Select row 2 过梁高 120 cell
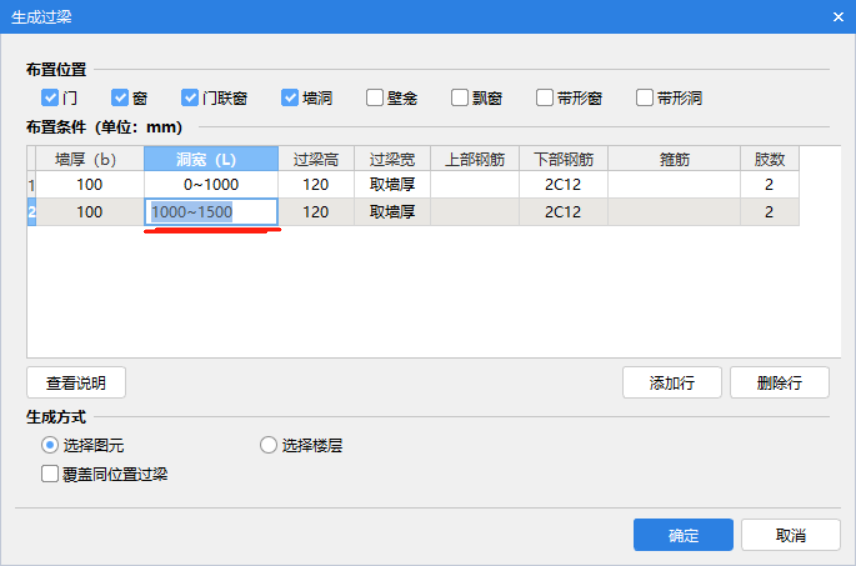856x566 pixels. pyautogui.click(x=316, y=212)
